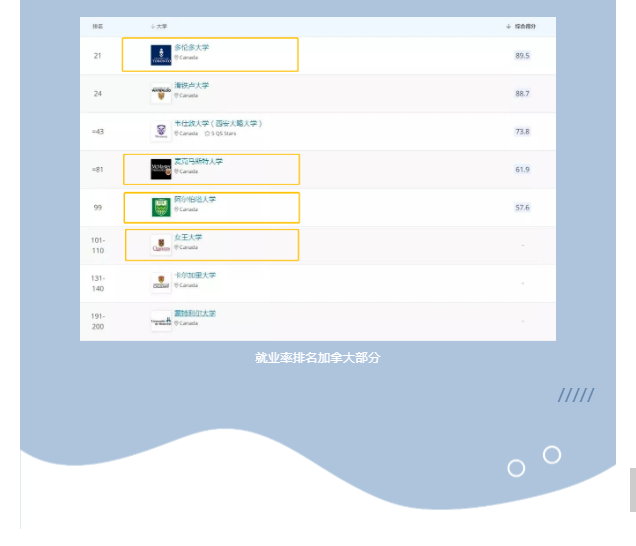Click 'Canada' under 卡尔加里大学
This screenshot has height=546, width=636.
tap(189, 286)
